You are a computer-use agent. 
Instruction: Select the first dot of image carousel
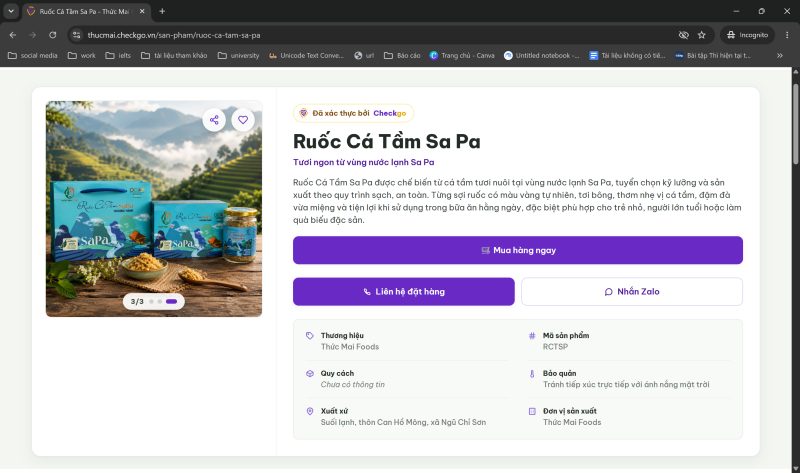pyautogui.click(x=152, y=302)
